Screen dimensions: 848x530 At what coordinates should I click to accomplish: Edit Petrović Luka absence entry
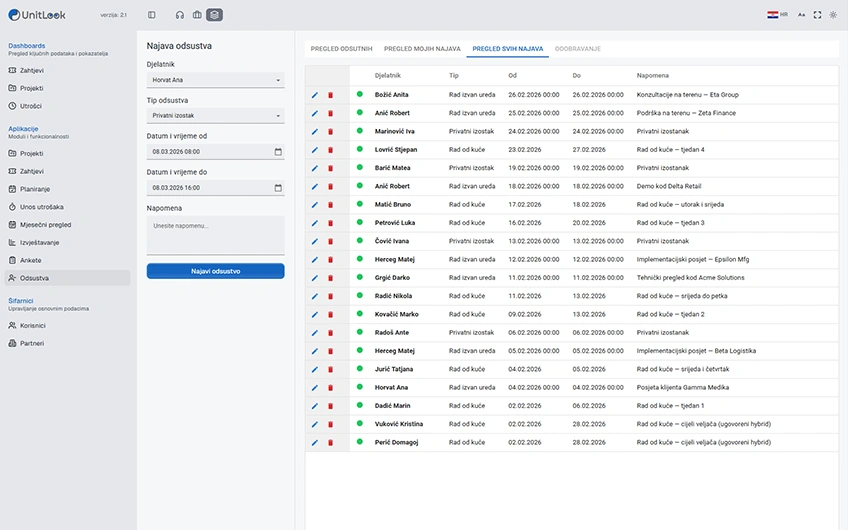tap(315, 223)
